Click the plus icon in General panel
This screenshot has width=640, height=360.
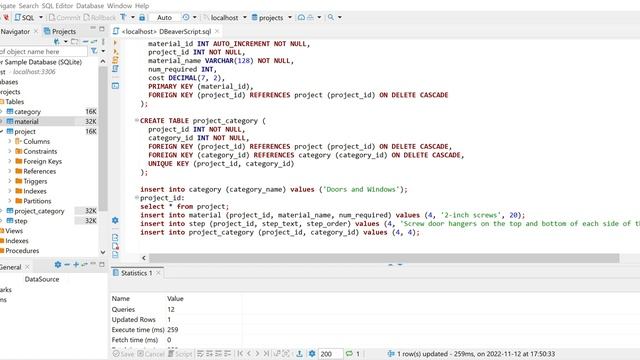pos(76,265)
